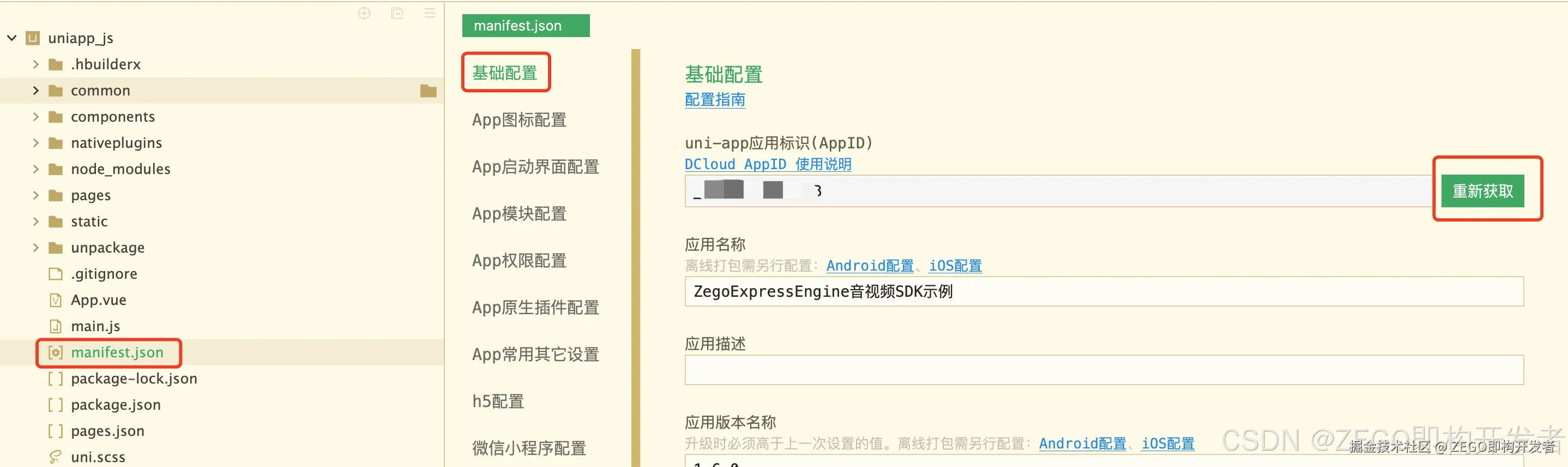Expand the common folder chevron
Screen dimensions: 1568x467
(35, 91)
